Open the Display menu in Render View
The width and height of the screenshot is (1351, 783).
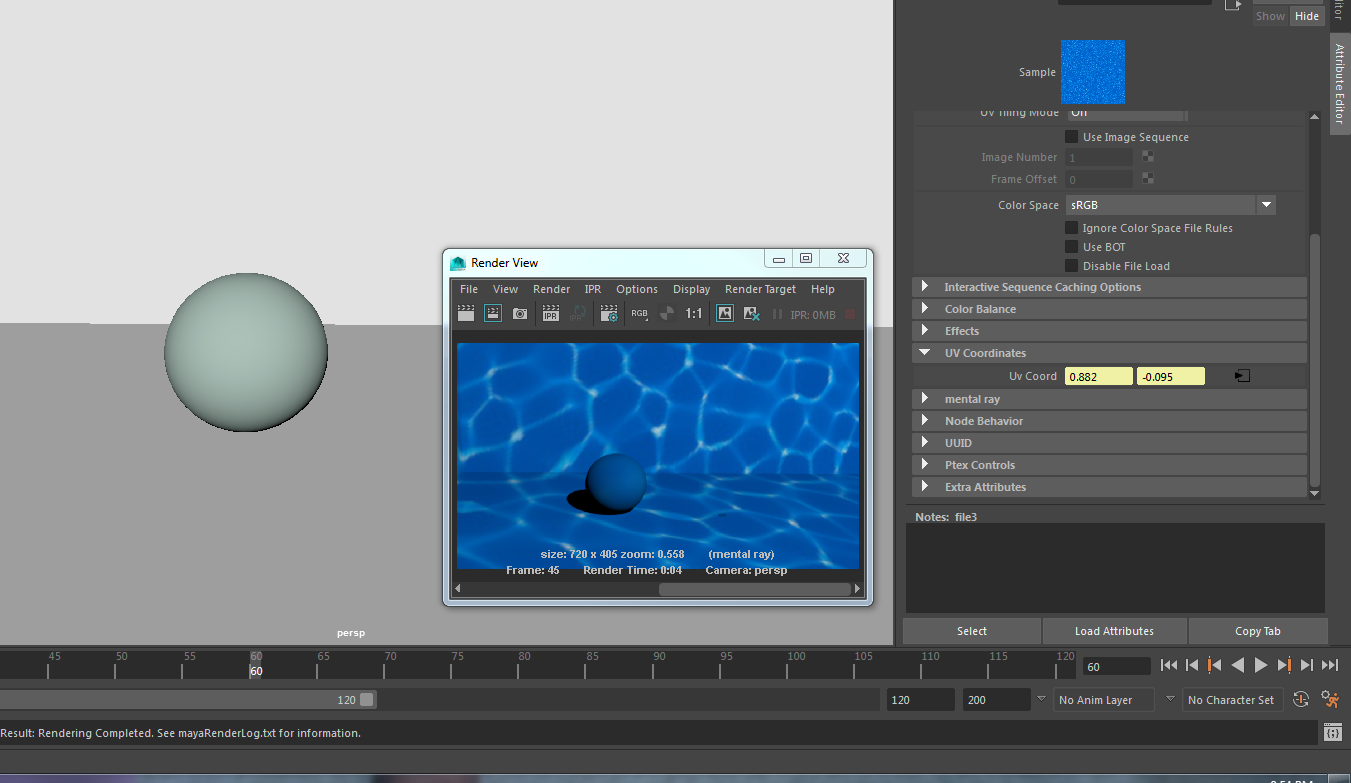[691, 289]
